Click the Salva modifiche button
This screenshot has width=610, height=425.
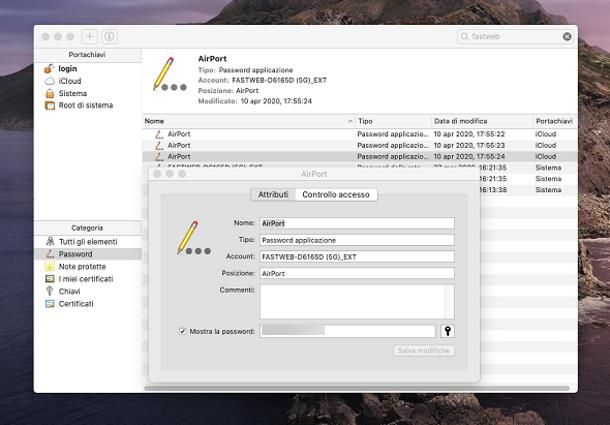point(424,351)
